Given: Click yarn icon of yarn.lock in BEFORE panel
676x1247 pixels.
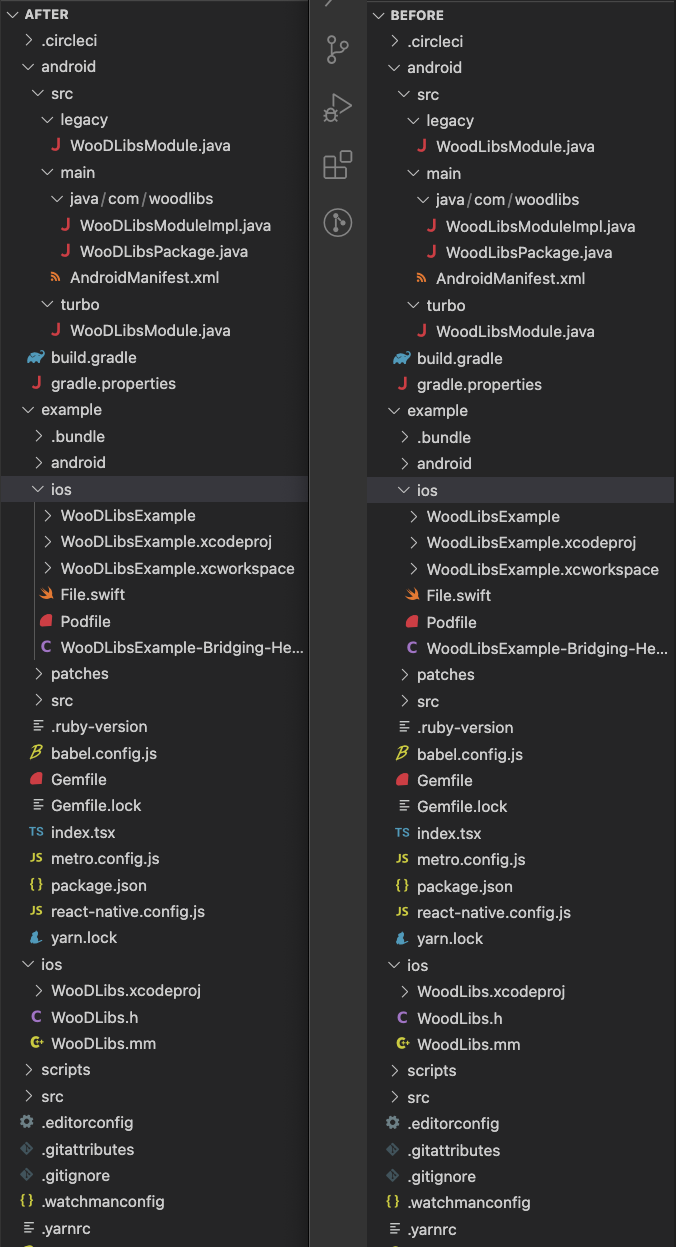Looking at the screenshot, I should coord(402,938).
